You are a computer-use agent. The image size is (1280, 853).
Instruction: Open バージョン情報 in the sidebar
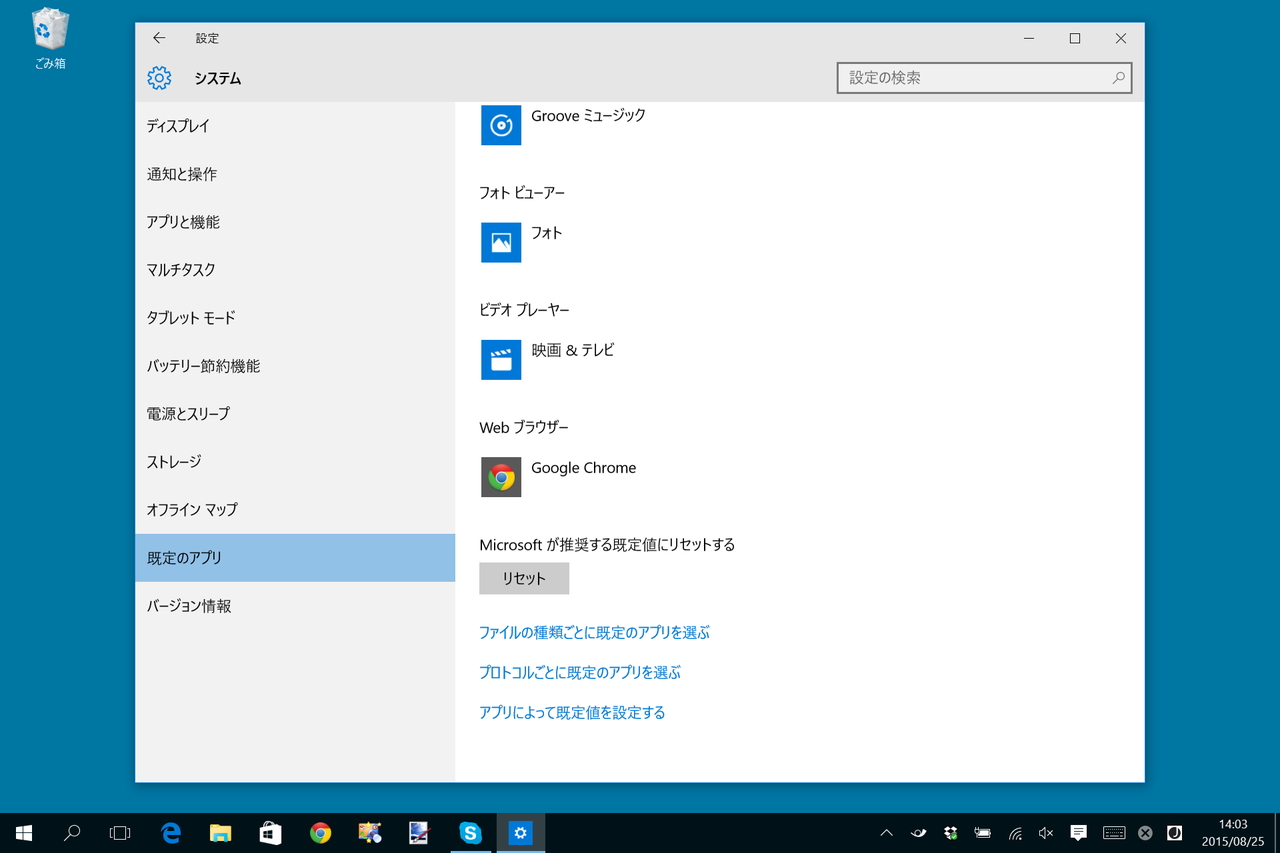pyautogui.click(x=295, y=606)
